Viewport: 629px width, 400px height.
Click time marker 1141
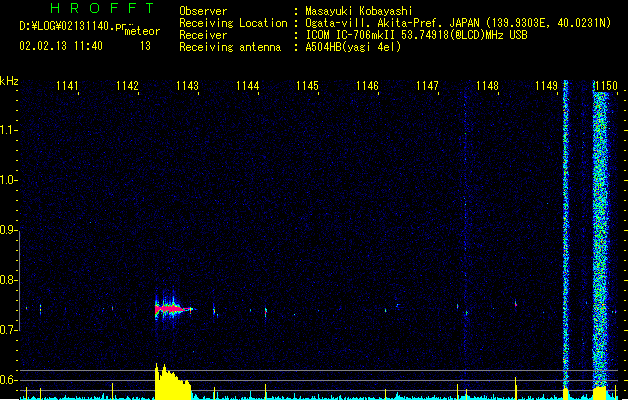click(x=67, y=86)
